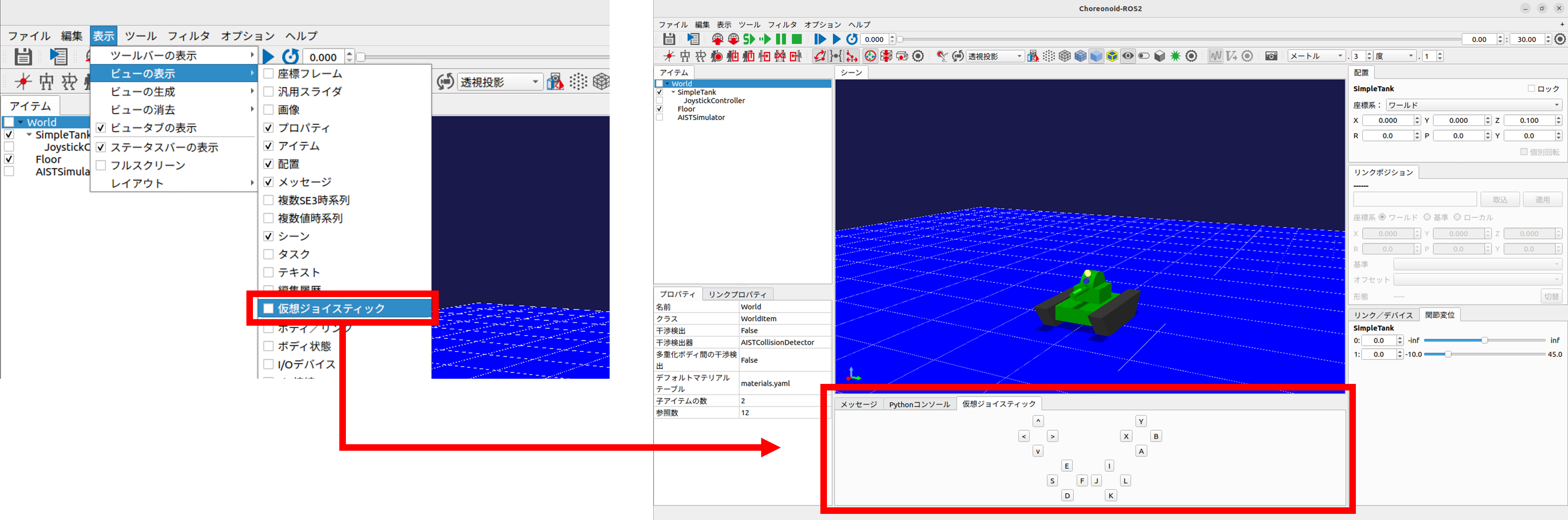The width and height of the screenshot is (1568, 520).
Task: Open scene view settings via gear icon
Action: (x=1191, y=55)
